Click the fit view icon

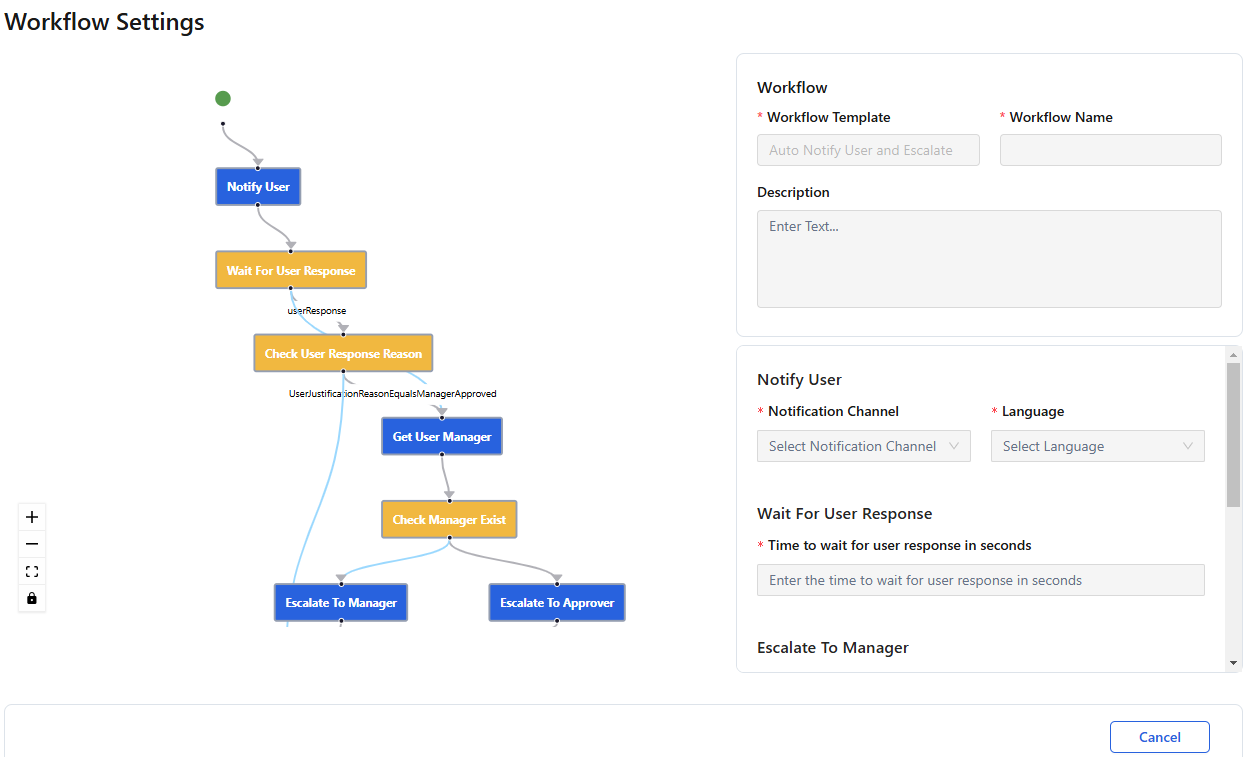click(x=32, y=571)
